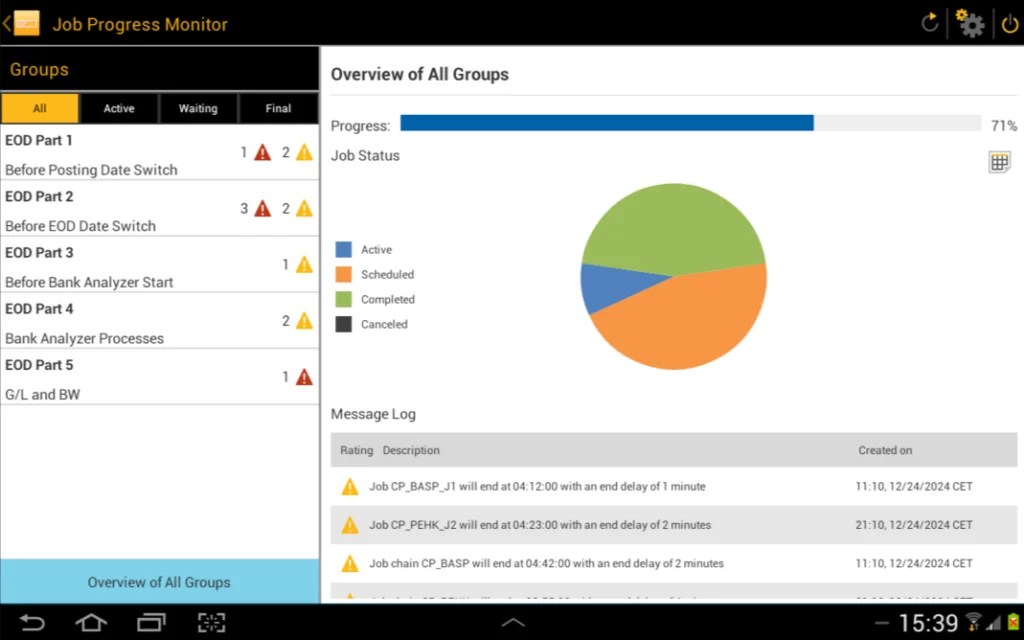The height and width of the screenshot is (640, 1024).
Task: Click the warning icon on the CP_BASP_J1 message
Action: [x=349, y=486]
